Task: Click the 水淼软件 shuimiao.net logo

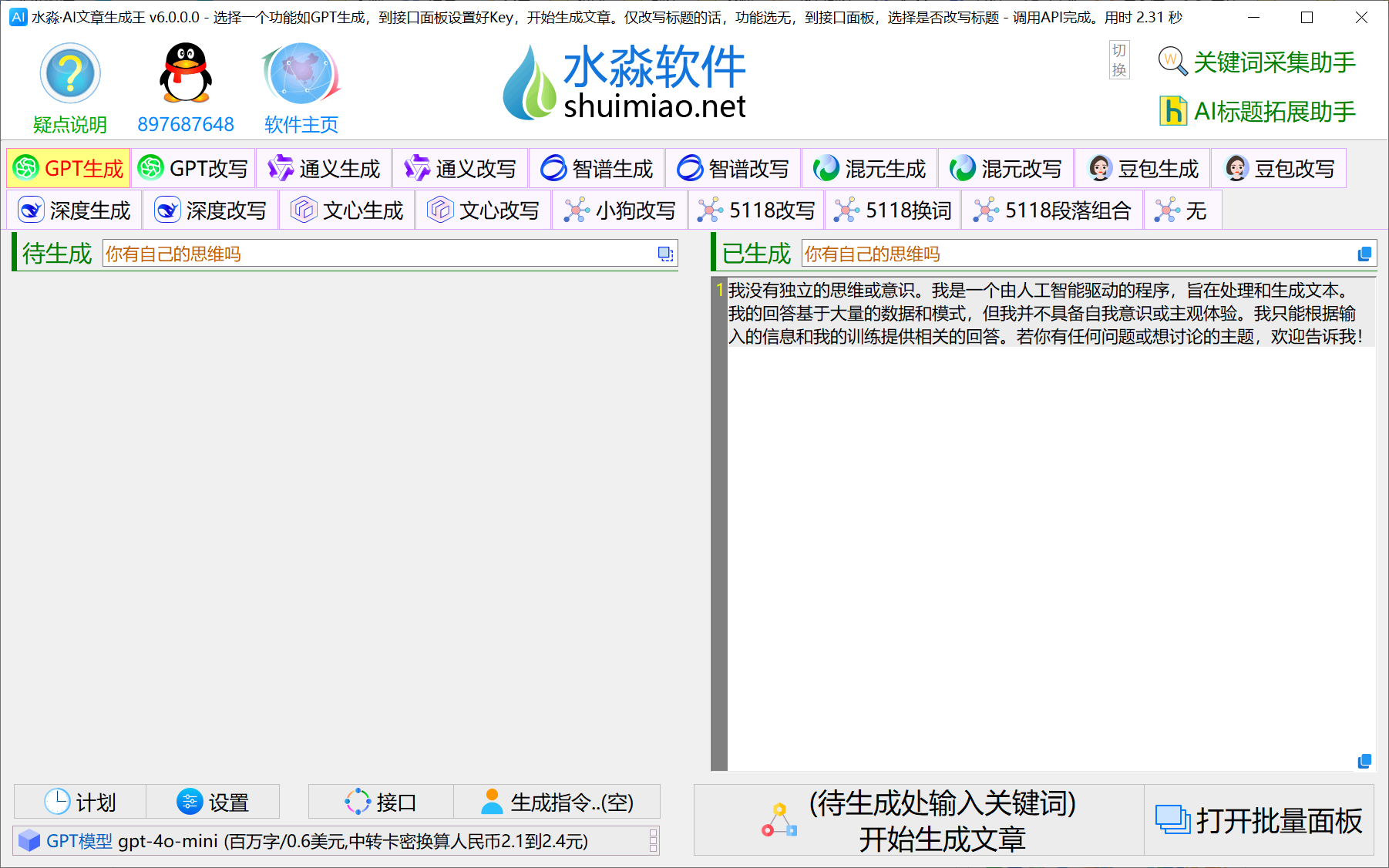Action: click(624, 82)
